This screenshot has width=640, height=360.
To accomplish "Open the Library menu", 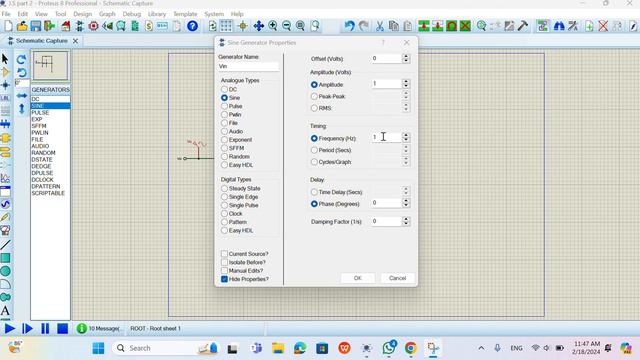I will tap(157, 14).
